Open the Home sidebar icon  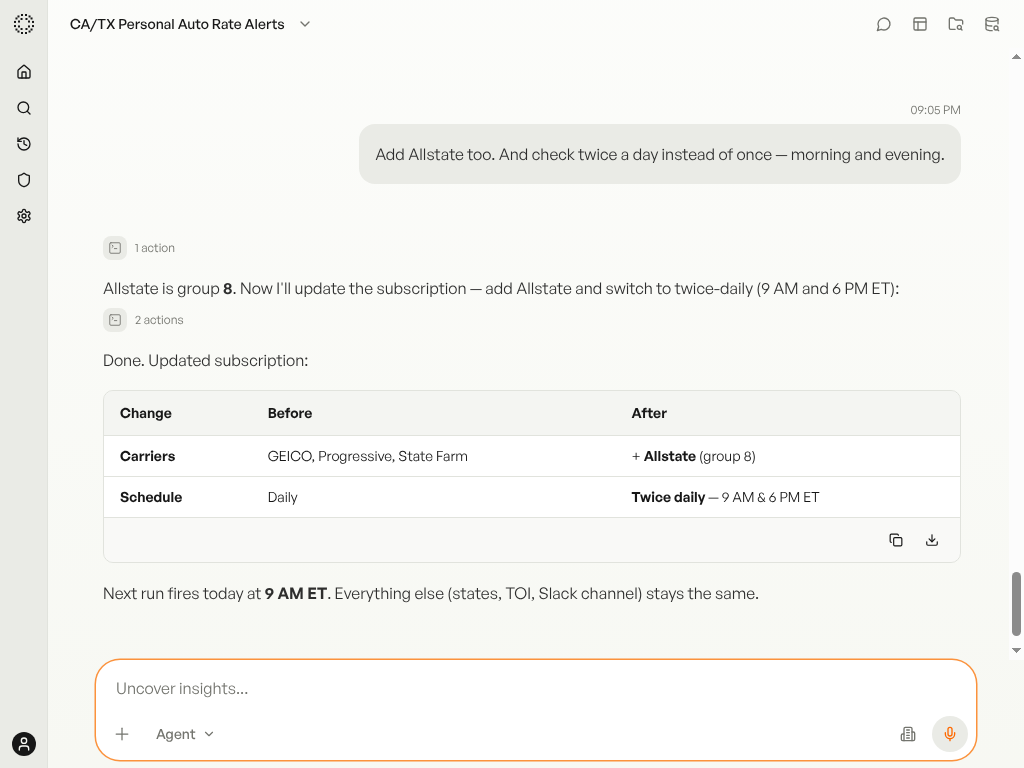[24, 72]
